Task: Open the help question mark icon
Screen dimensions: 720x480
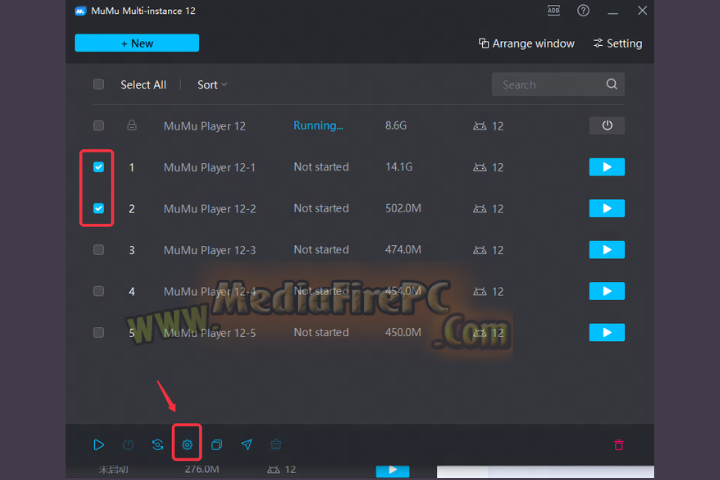Action: 583,11
